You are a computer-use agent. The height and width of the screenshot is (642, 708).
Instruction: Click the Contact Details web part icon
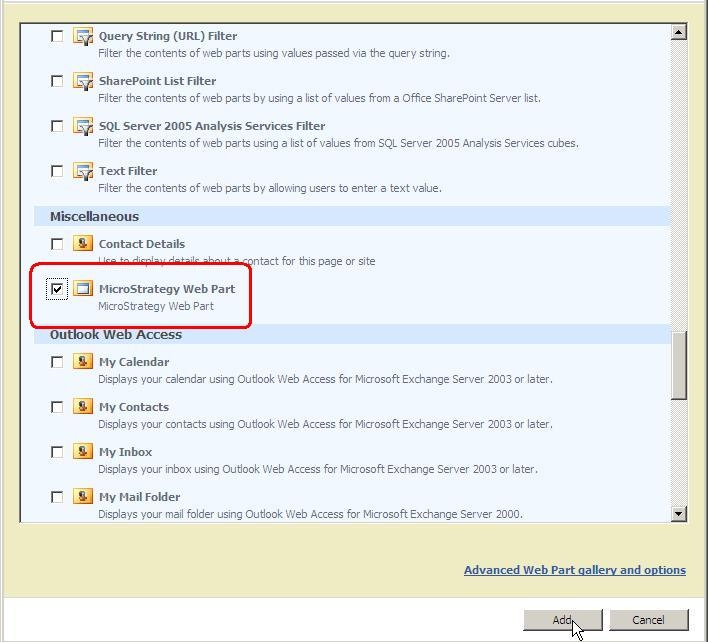click(83, 244)
